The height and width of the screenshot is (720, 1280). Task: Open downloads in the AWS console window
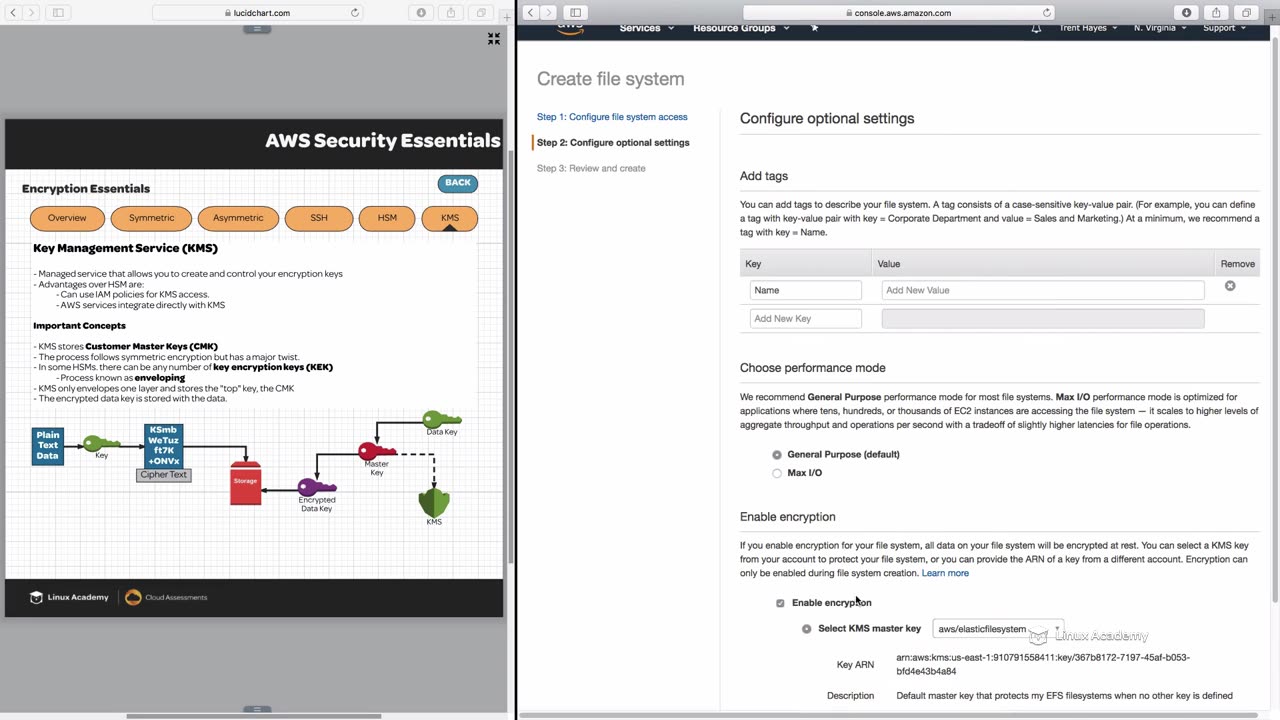click(x=1187, y=13)
